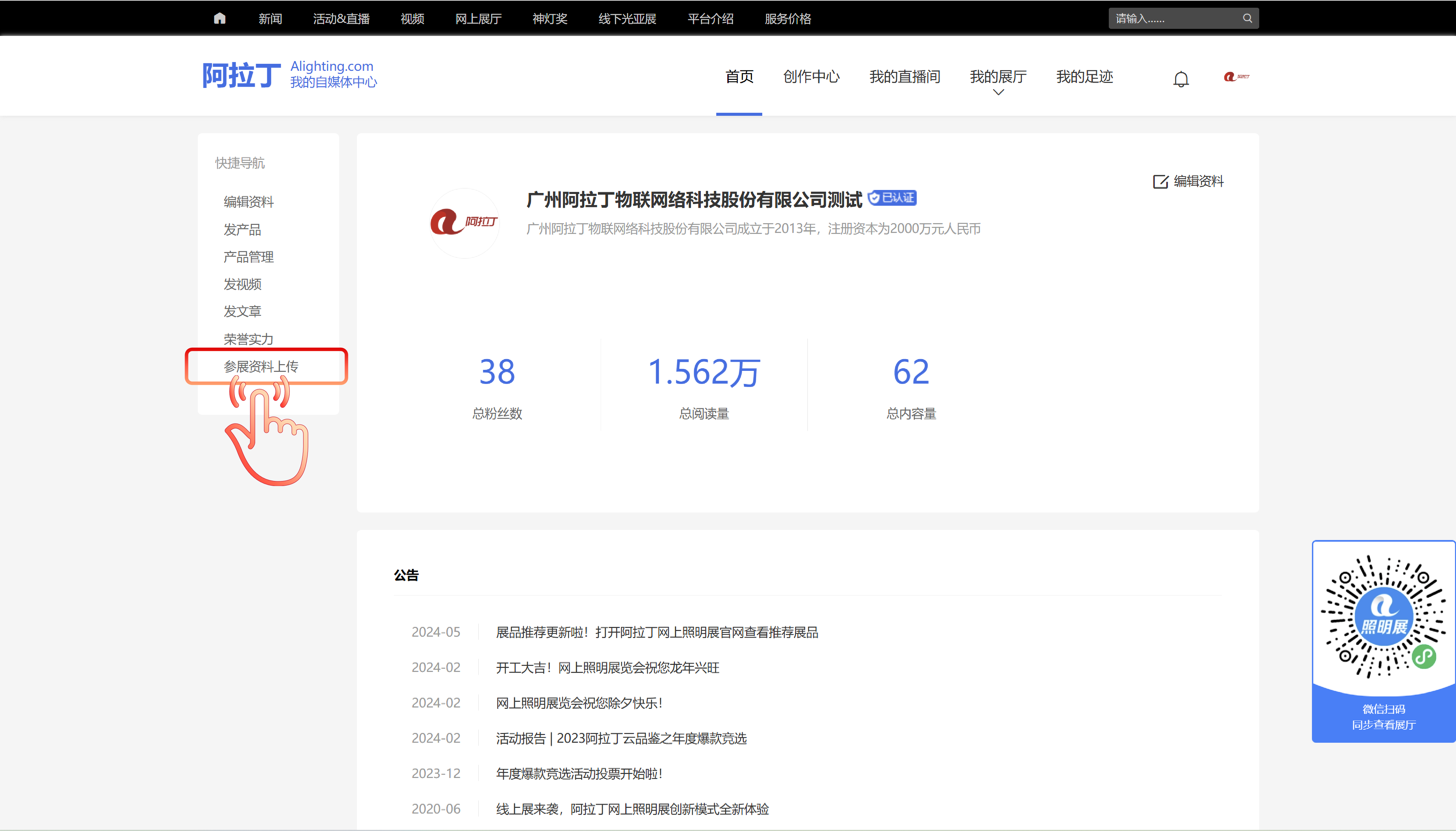This screenshot has width=1456, height=831.
Task: Click the 公告 section heading
Action: (406, 575)
